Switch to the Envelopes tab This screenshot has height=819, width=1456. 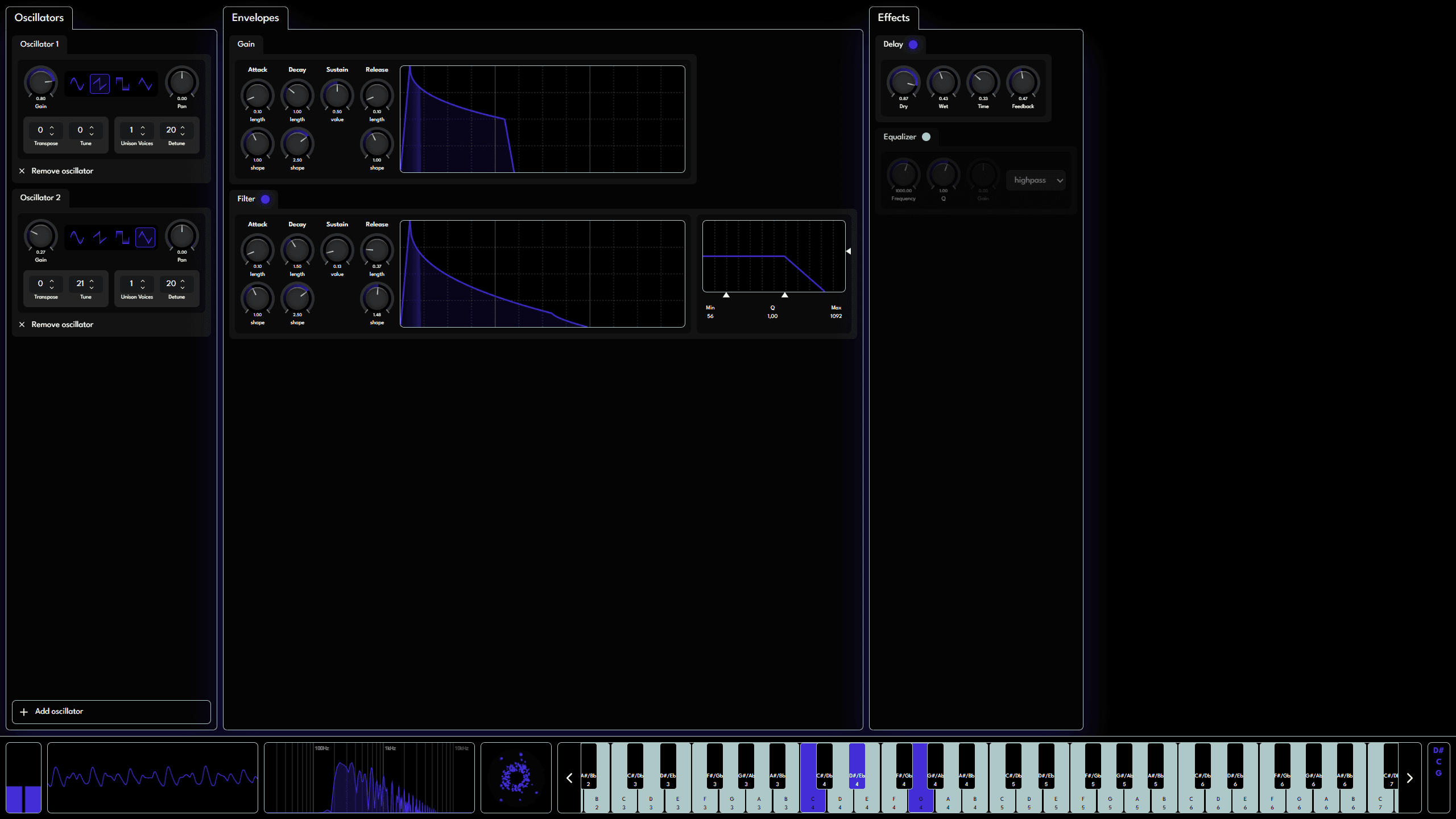(255, 18)
